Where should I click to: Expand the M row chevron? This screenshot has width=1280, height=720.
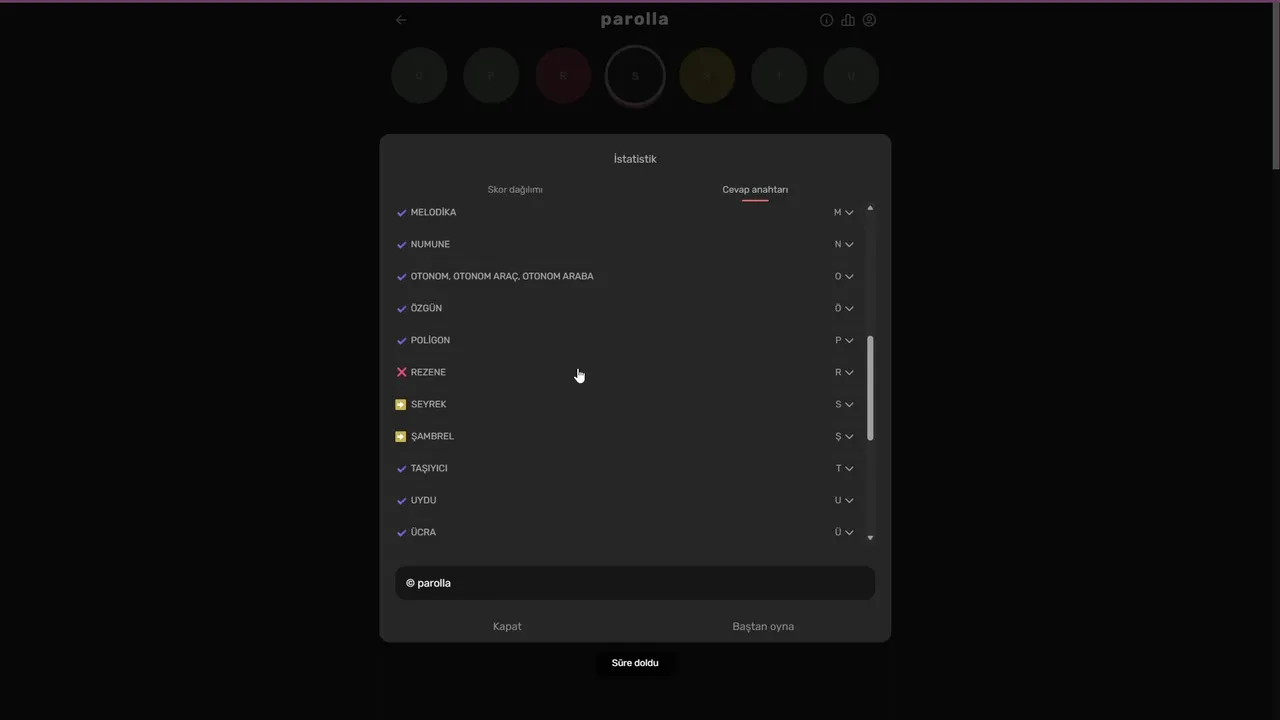coord(849,213)
